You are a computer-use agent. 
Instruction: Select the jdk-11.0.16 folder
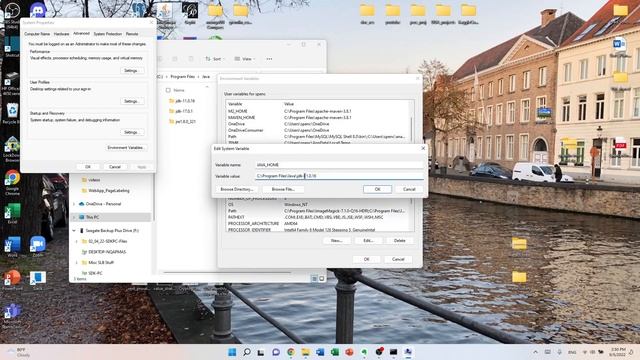182,100
